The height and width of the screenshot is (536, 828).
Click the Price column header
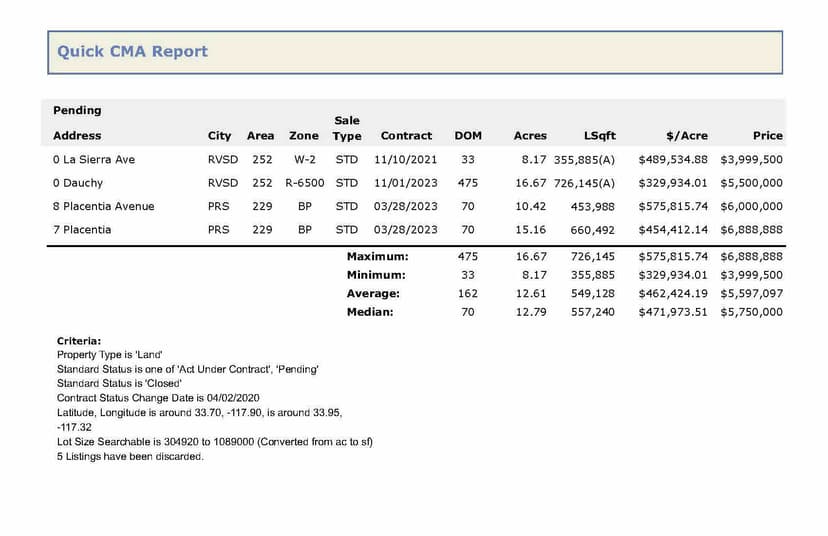(767, 135)
